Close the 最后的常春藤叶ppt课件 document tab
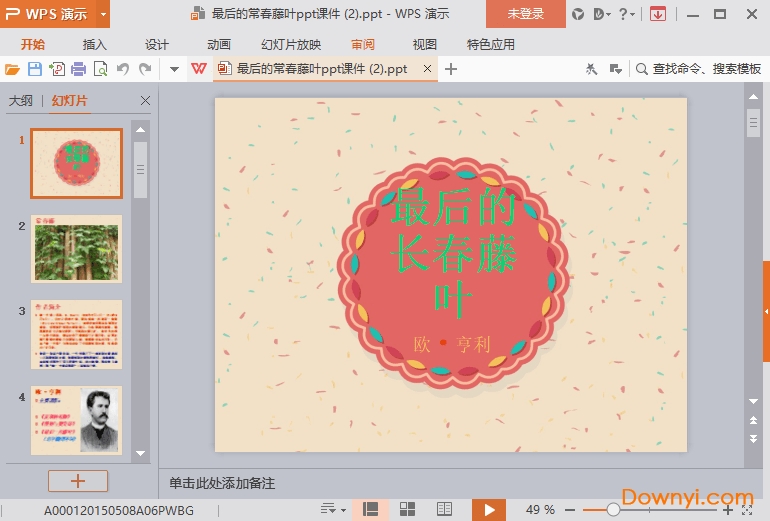 [x=428, y=69]
